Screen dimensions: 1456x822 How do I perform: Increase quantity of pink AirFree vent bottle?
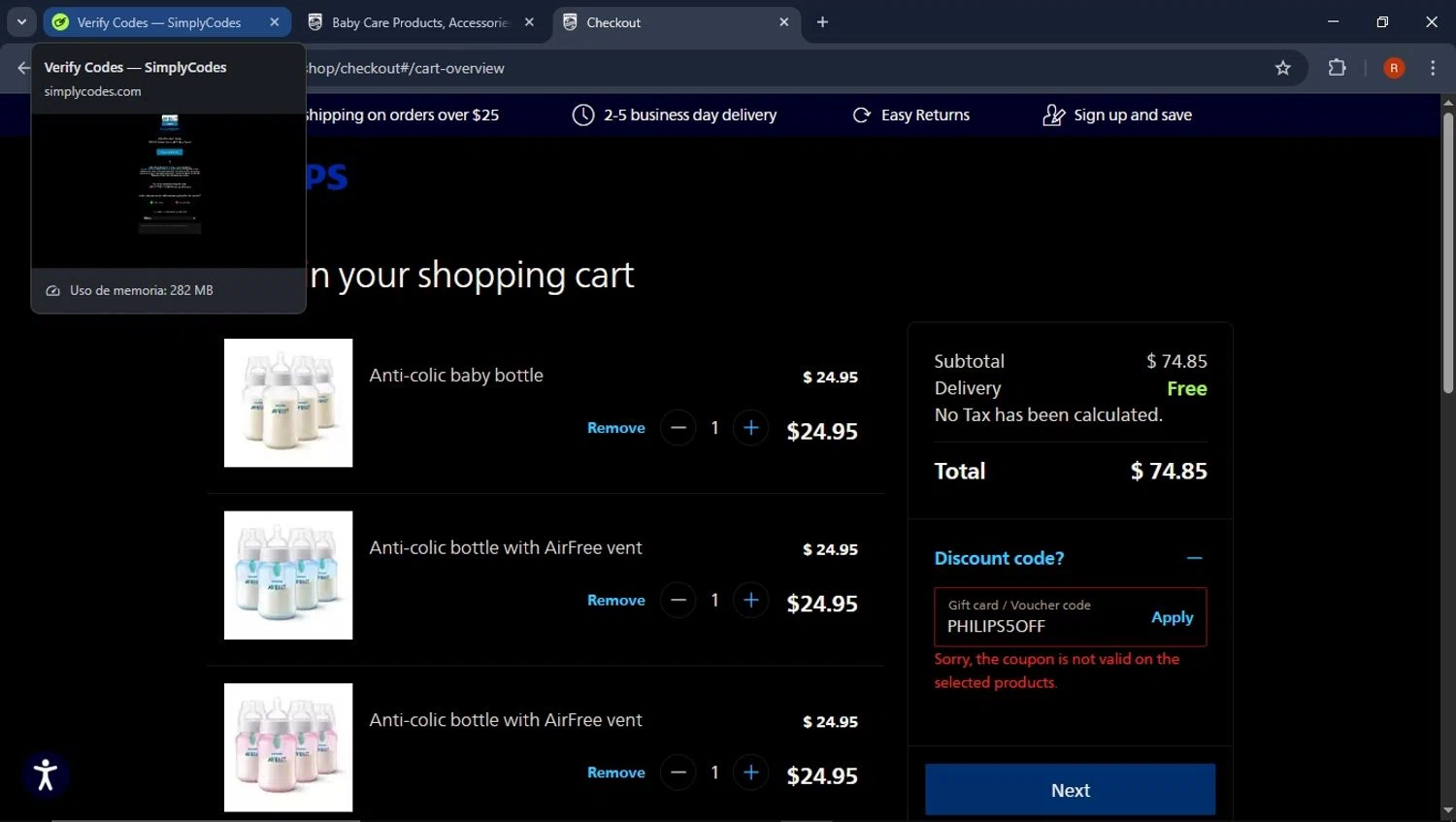750,773
